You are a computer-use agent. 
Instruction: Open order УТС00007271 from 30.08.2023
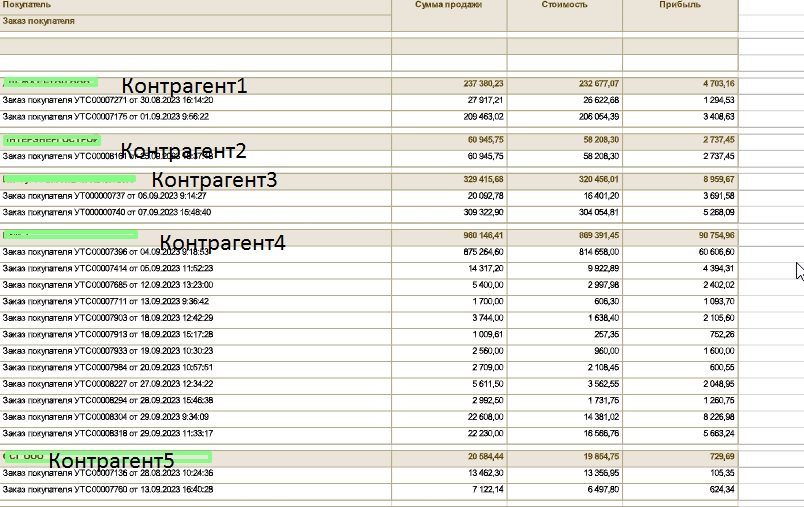point(106,101)
